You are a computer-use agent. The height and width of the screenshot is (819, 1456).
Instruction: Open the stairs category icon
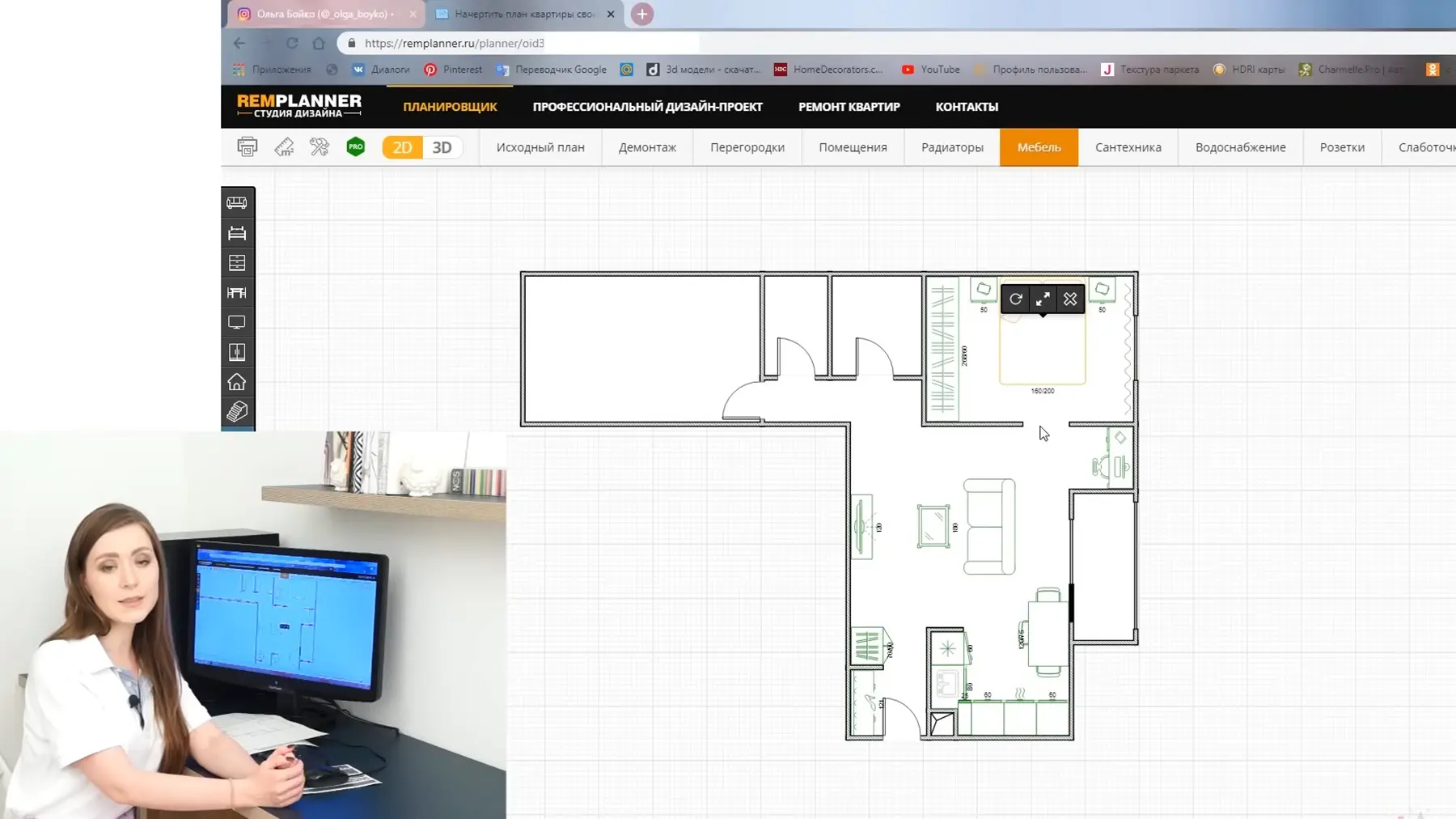[237, 412]
